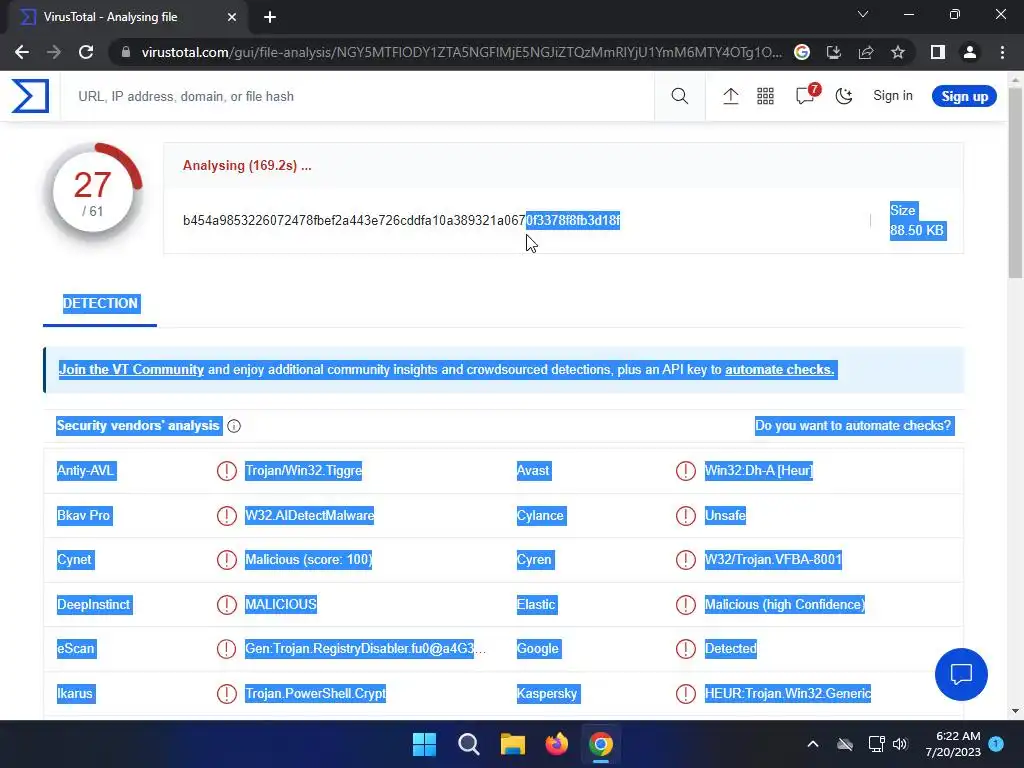Reload the page
Viewport: 1024px width, 768px height.
(86, 52)
